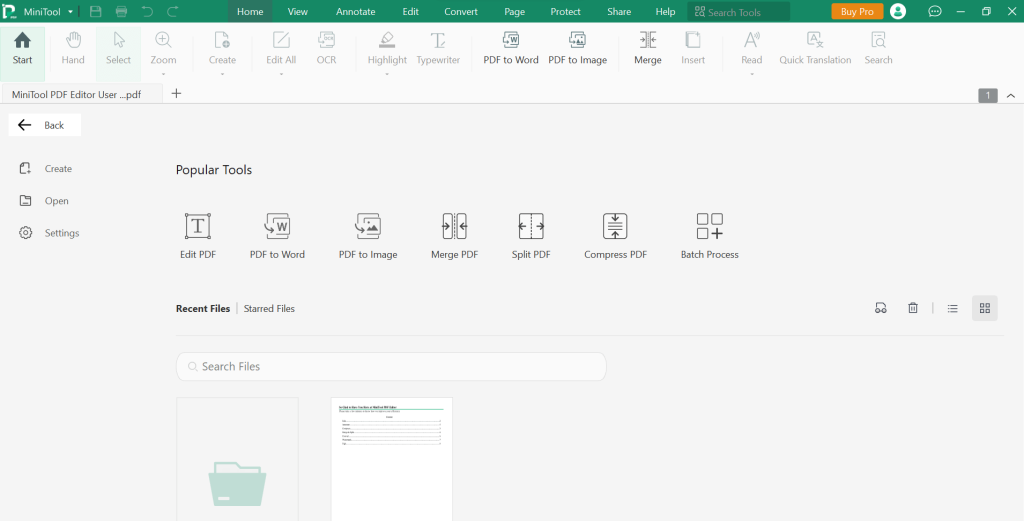Select the MiniTool PDF Editor User document tab
Image resolution: width=1024 pixels, height=521 pixels.
82,94
